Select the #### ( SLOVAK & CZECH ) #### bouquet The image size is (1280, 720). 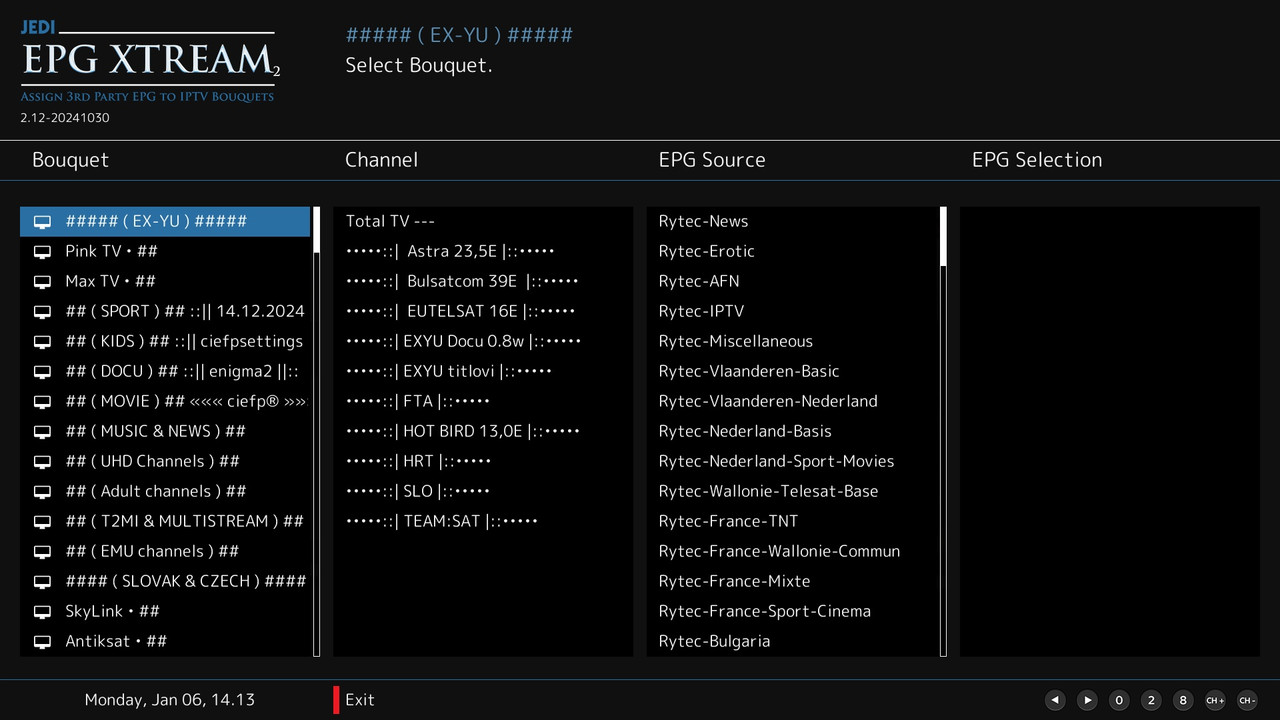pyautogui.click(x=165, y=581)
